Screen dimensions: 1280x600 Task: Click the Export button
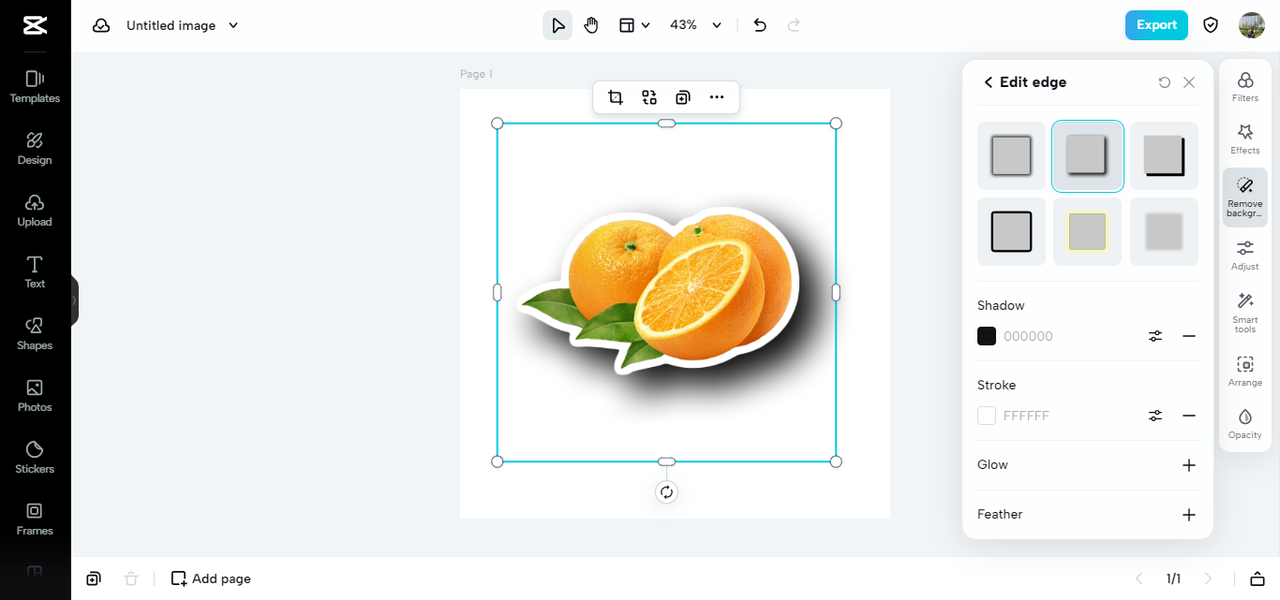point(1156,25)
